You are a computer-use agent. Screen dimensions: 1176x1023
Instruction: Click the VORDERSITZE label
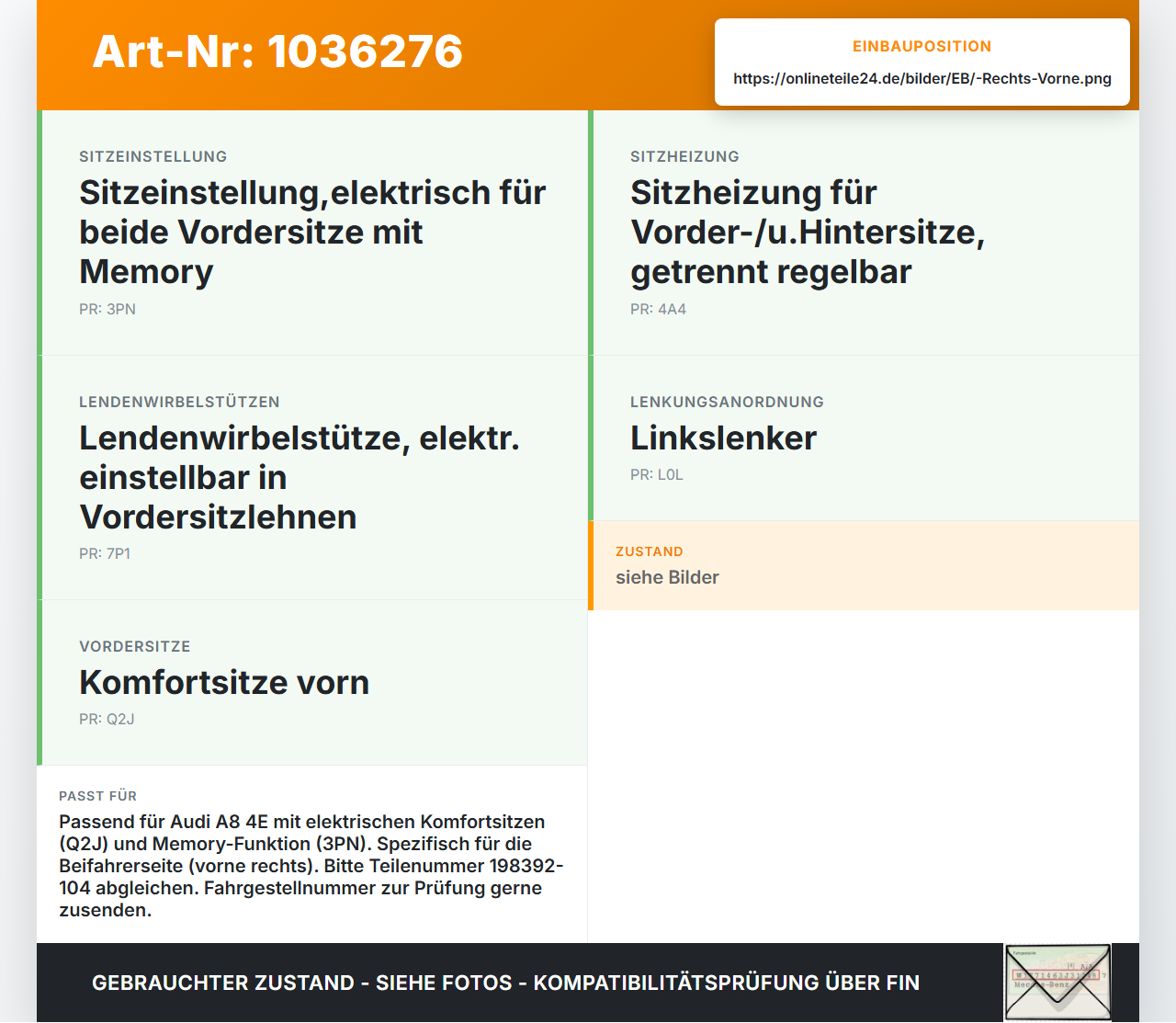click(135, 646)
